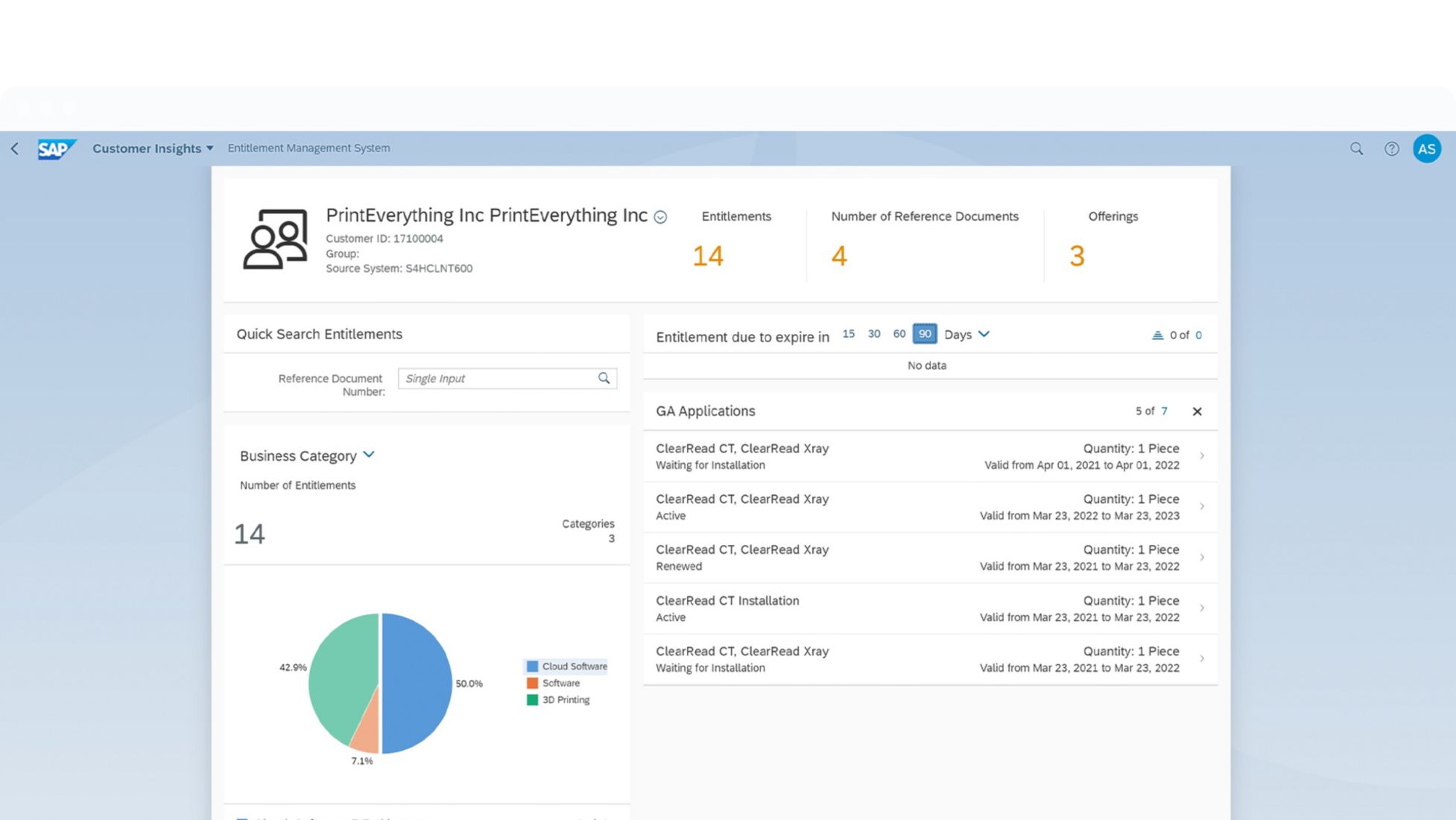This screenshot has width=1456, height=820.
Task: Select the 30 days expiry option
Action: point(874,334)
